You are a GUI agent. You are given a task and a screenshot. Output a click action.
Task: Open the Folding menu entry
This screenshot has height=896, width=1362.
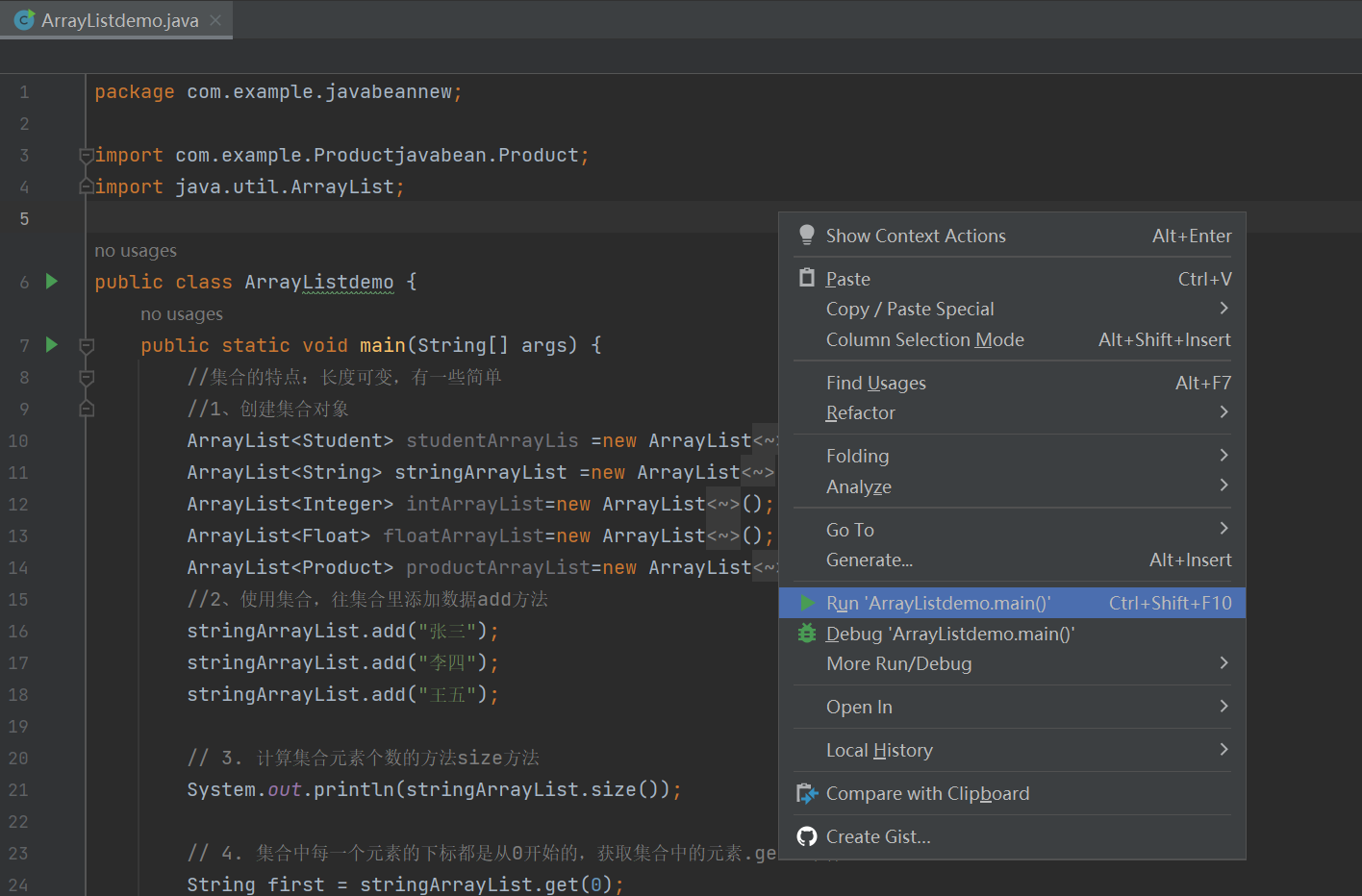(1012, 456)
